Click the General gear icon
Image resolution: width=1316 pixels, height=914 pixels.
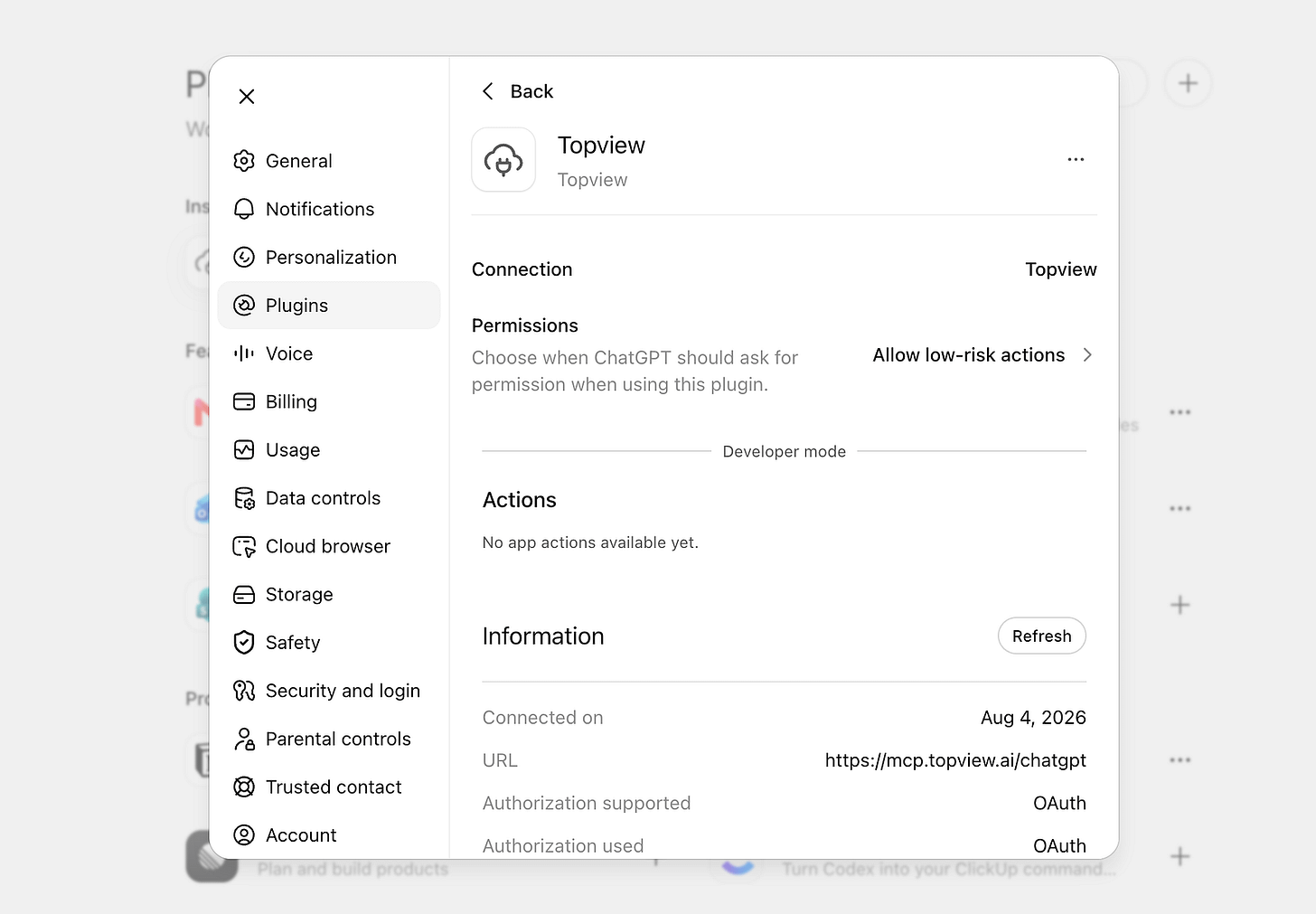[x=244, y=161]
